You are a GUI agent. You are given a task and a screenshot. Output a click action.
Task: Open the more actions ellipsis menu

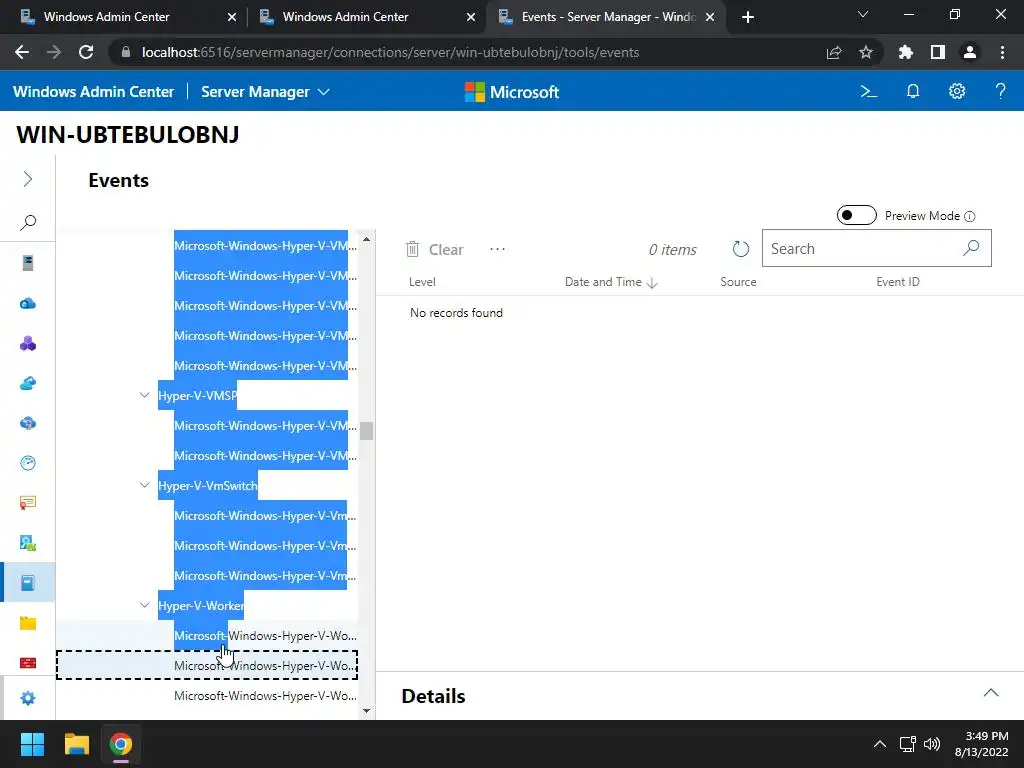[x=498, y=249]
